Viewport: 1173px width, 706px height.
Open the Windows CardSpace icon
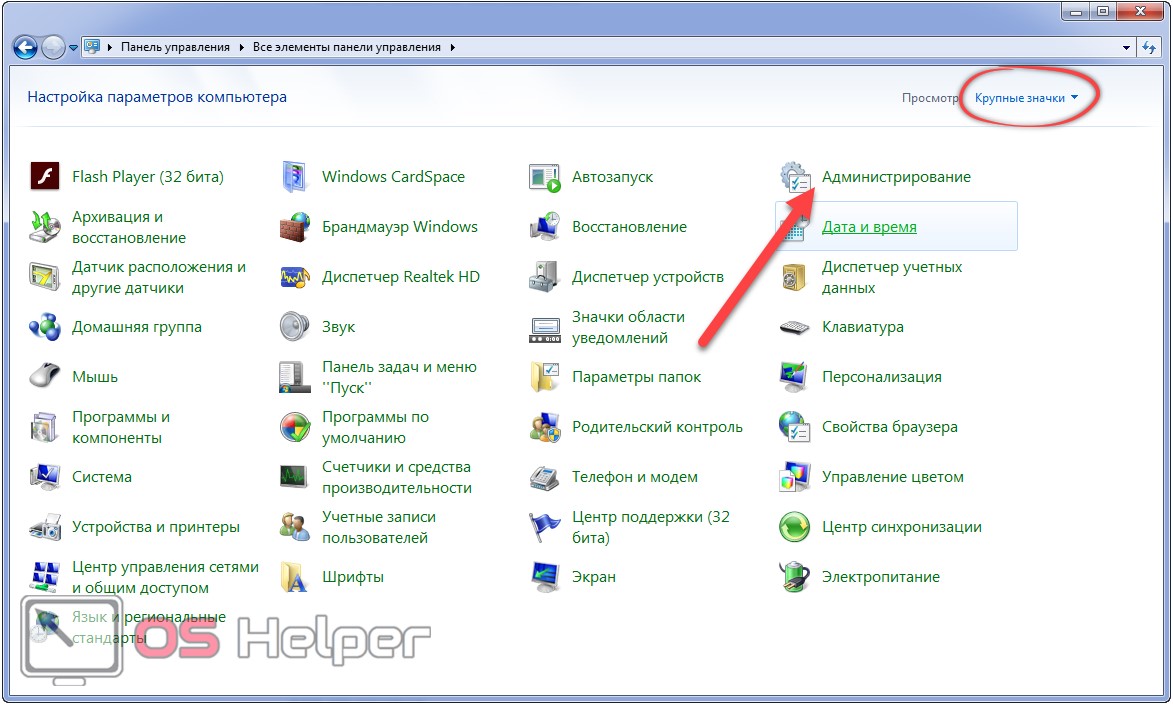click(295, 176)
